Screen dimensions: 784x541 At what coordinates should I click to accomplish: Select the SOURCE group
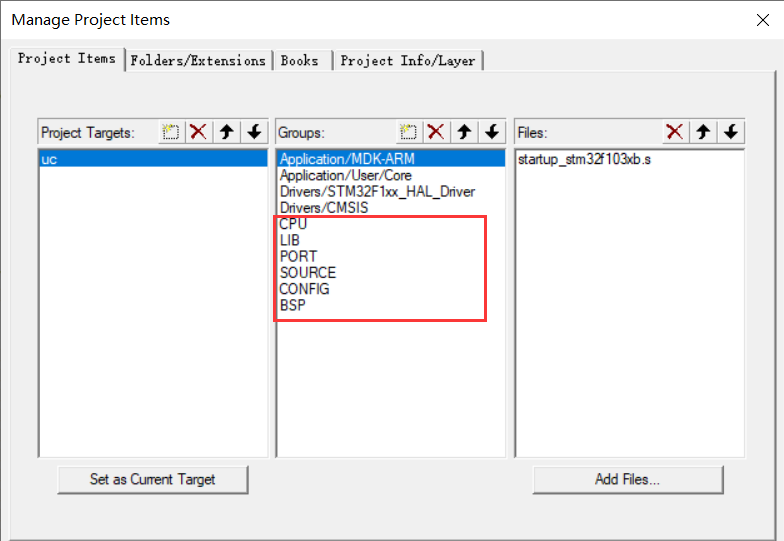pyautogui.click(x=391, y=272)
